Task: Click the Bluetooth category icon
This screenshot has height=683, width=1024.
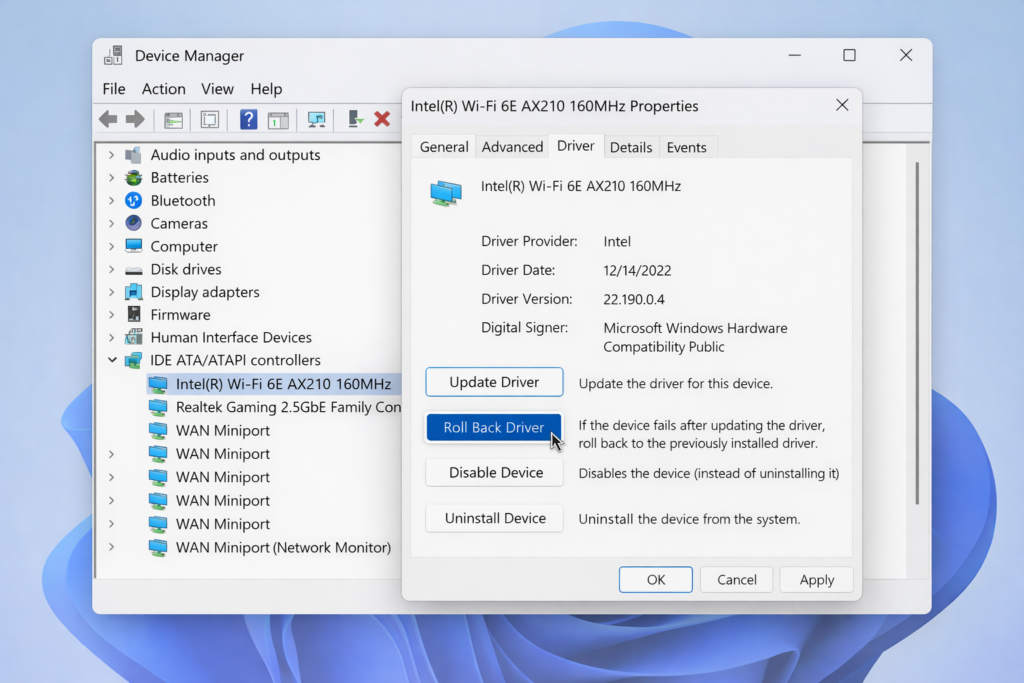Action: (x=134, y=200)
